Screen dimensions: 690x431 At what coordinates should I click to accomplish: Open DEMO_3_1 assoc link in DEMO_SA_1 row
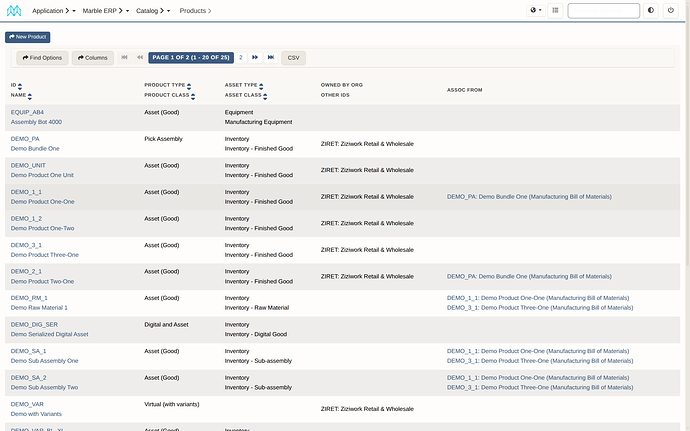click(x=540, y=361)
